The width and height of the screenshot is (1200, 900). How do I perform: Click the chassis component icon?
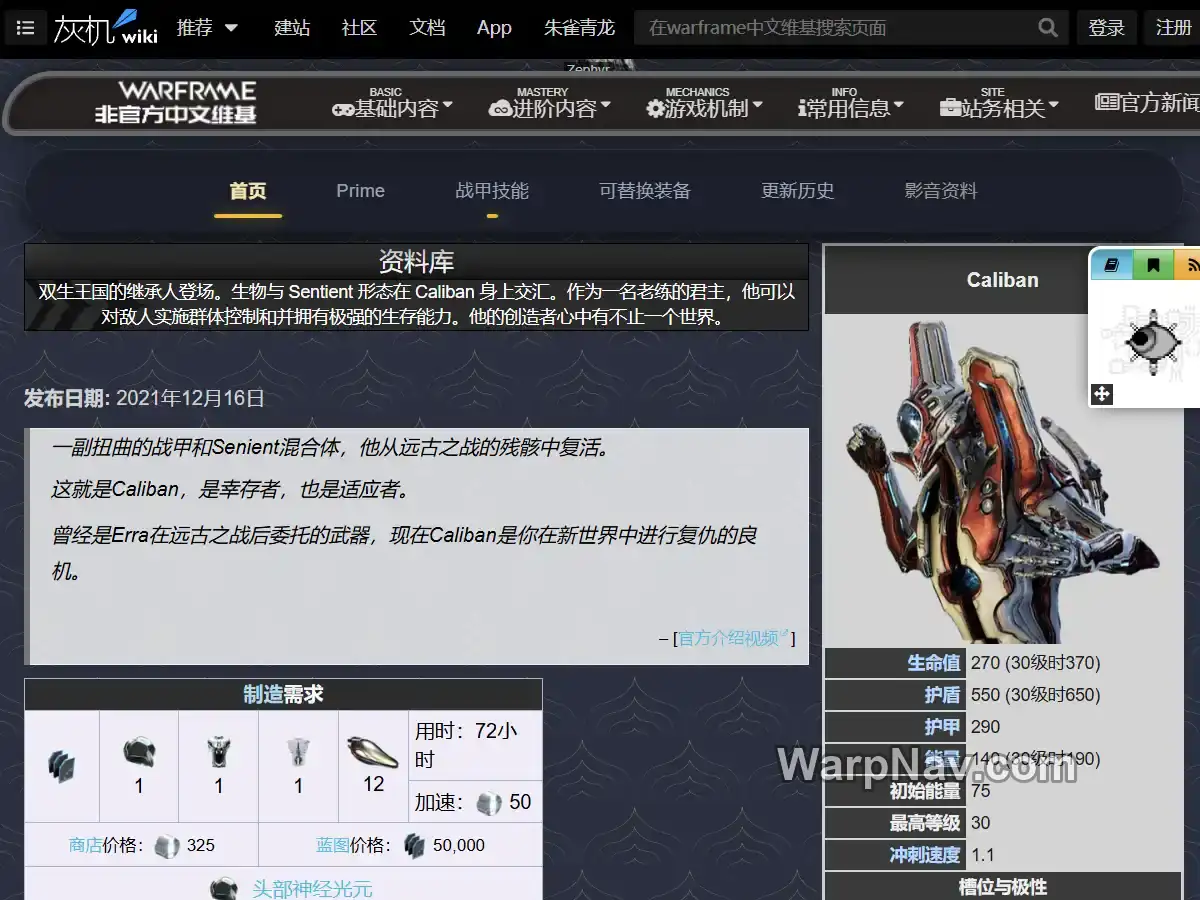pos(219,751)
